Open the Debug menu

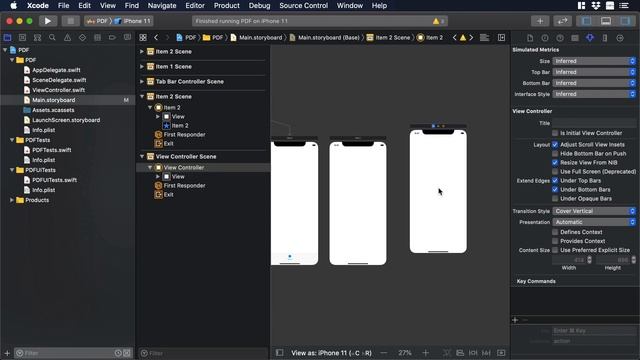click(259, 6)
